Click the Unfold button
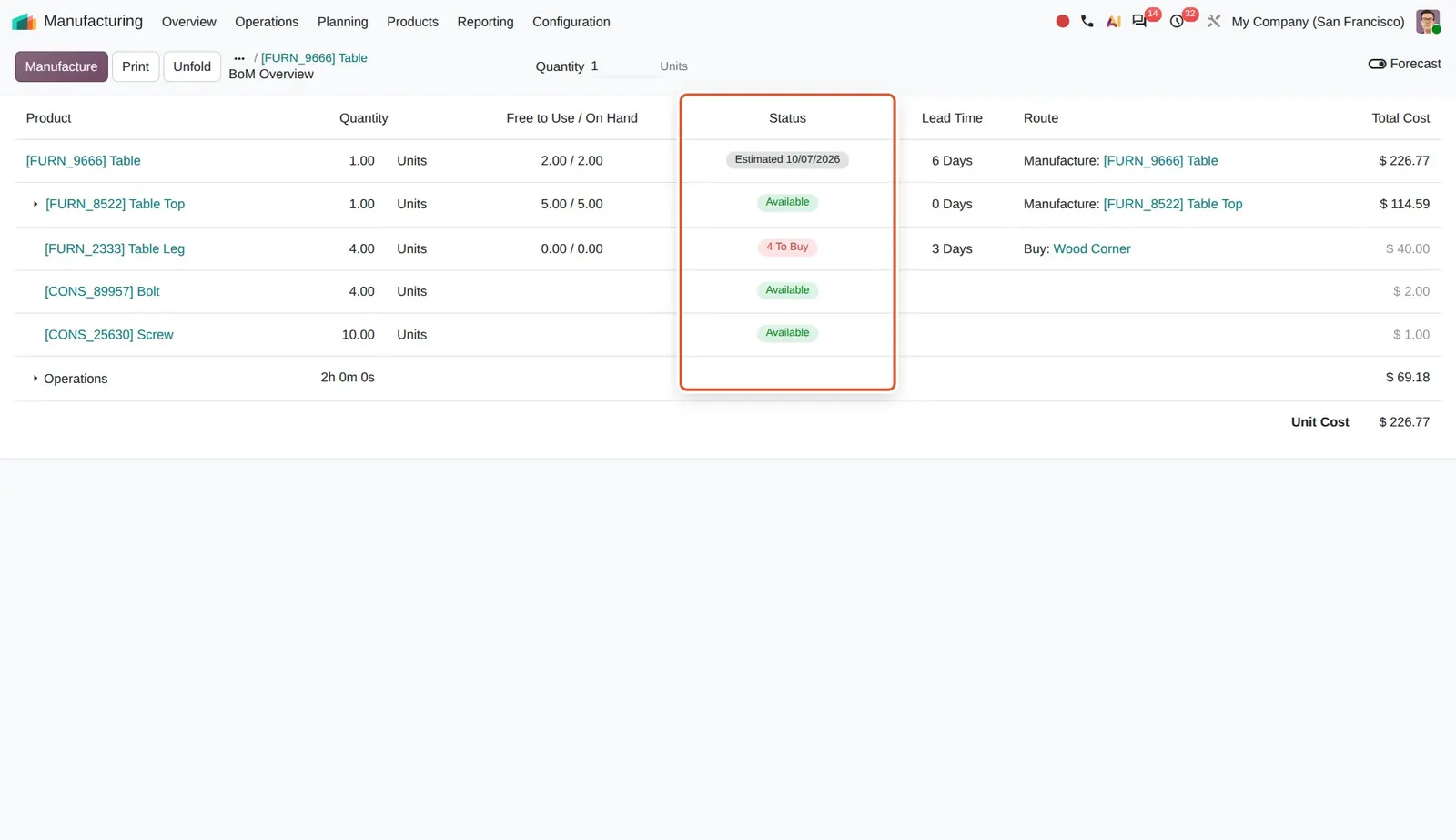This screenshot has height=840, width=1456. pos(192,66)
